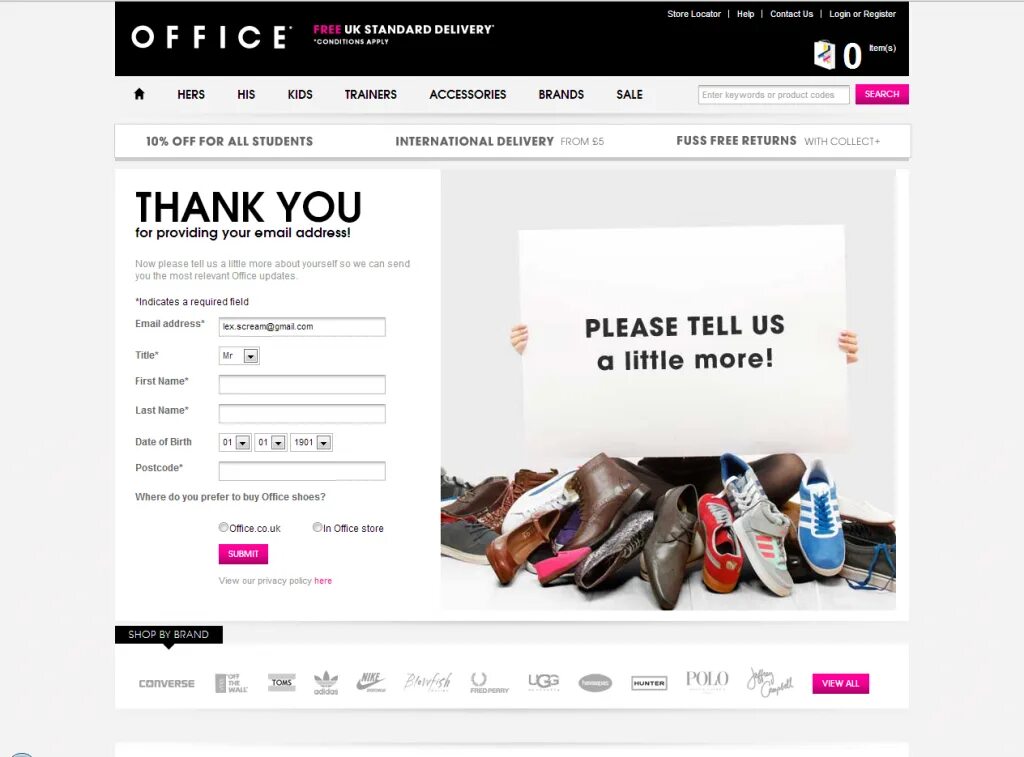Click the OFFICE logo
Image resolution: width=1024 pixels, height=757 pixels.
click(x=211, y=37)
